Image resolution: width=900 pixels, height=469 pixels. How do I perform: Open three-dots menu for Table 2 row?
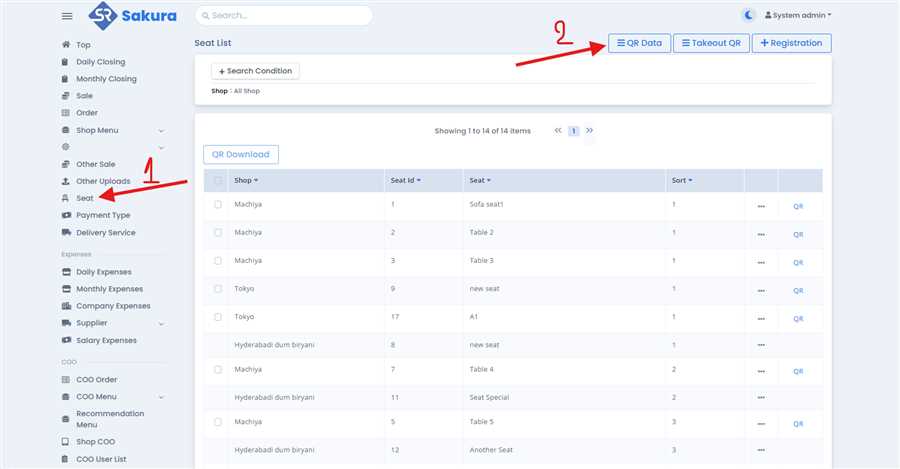761,234
